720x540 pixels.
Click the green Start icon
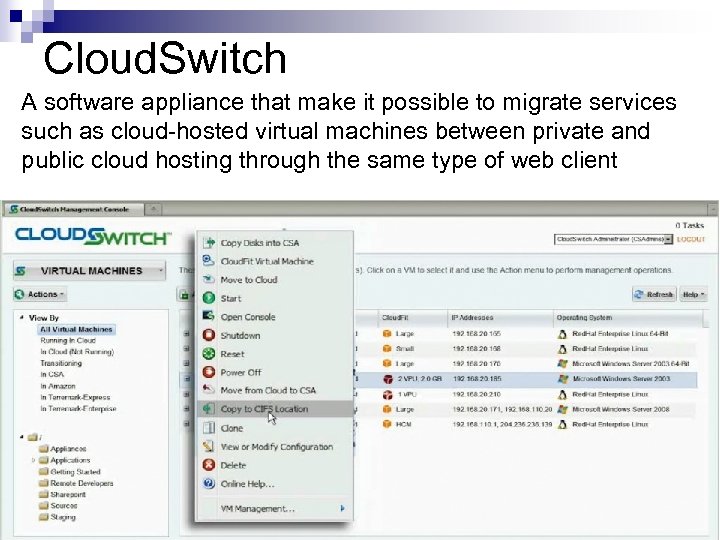coord(208,298)
